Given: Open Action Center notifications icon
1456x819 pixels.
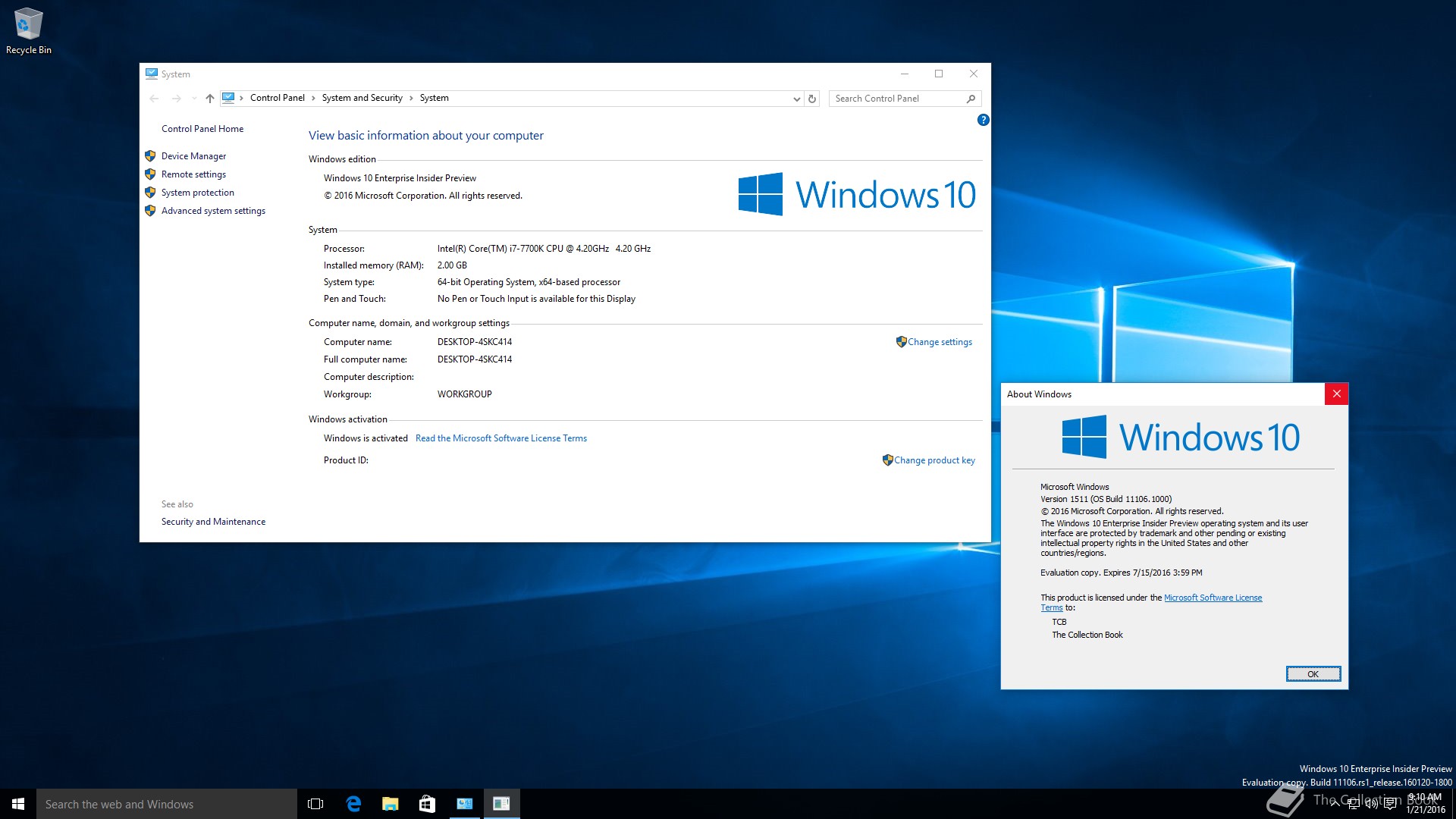Looking at the screenshot, I should tap(1390, 804).
